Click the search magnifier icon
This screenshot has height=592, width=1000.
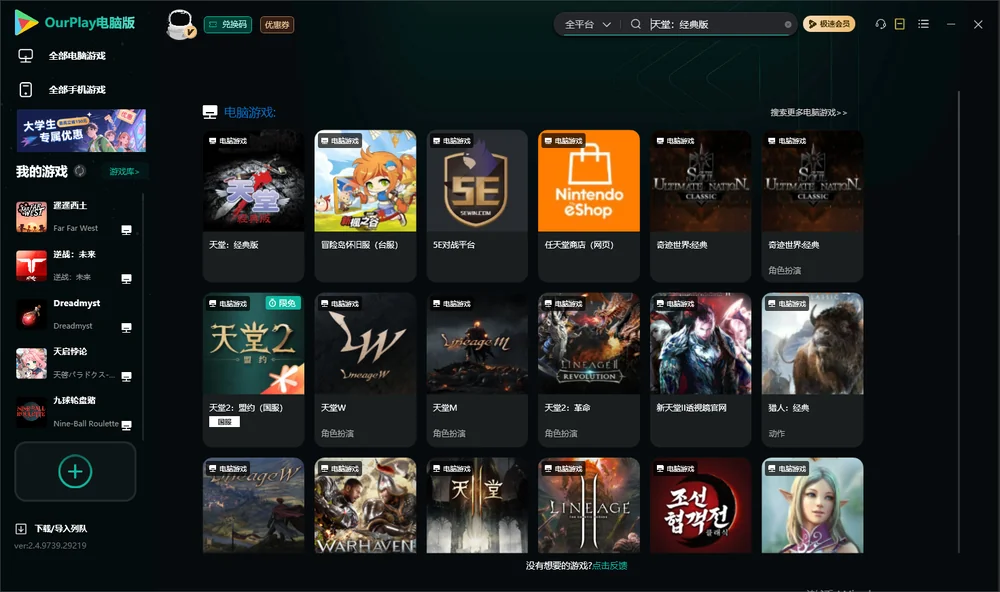click(636, 24)
